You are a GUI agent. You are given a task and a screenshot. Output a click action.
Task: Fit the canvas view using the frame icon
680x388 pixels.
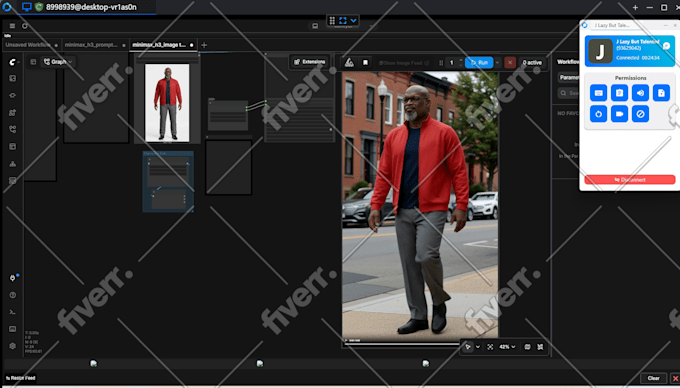tap(490, 347)
